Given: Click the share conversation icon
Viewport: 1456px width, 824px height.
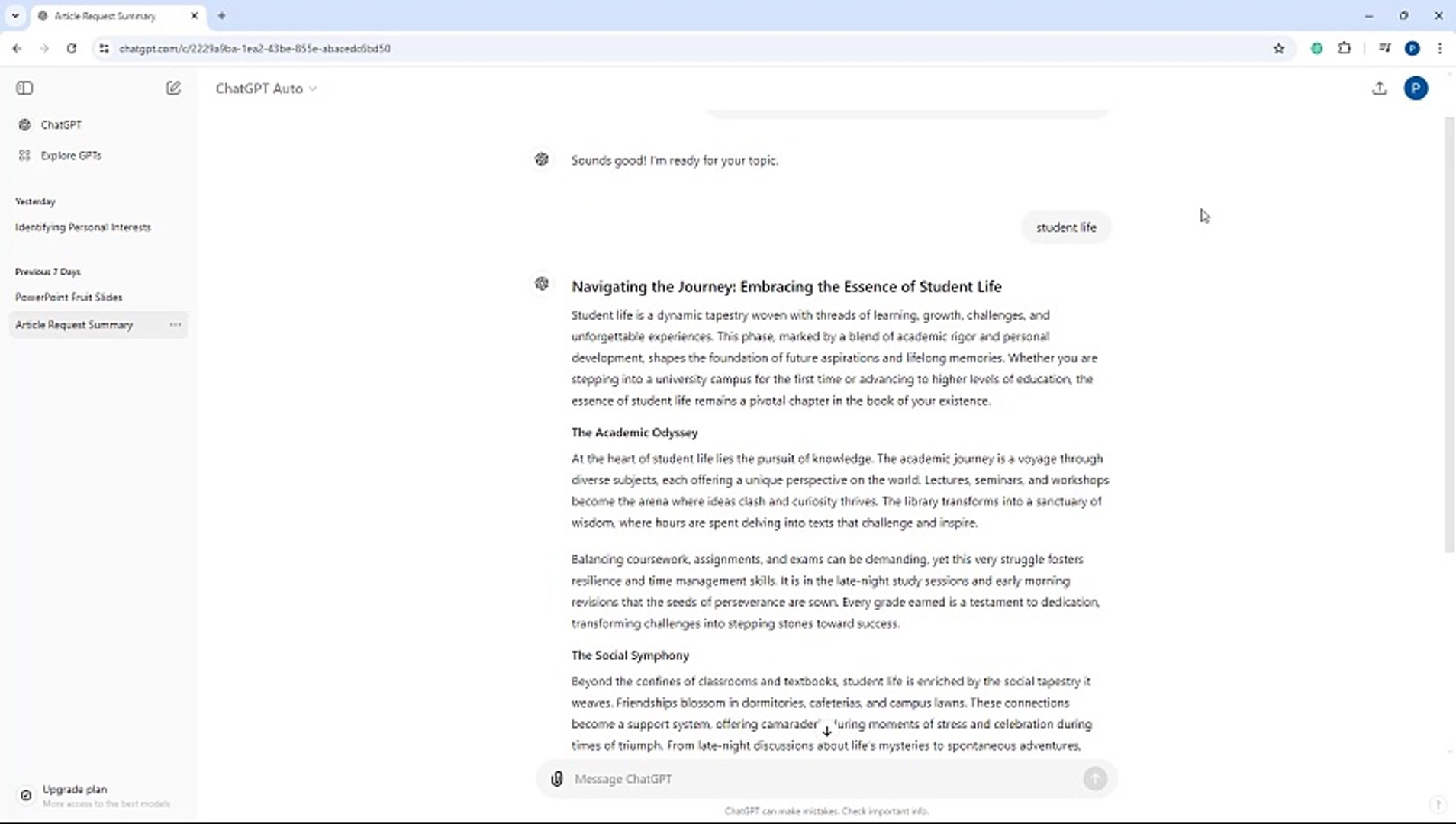Looking at the screenshot, I should point(1380,89).
